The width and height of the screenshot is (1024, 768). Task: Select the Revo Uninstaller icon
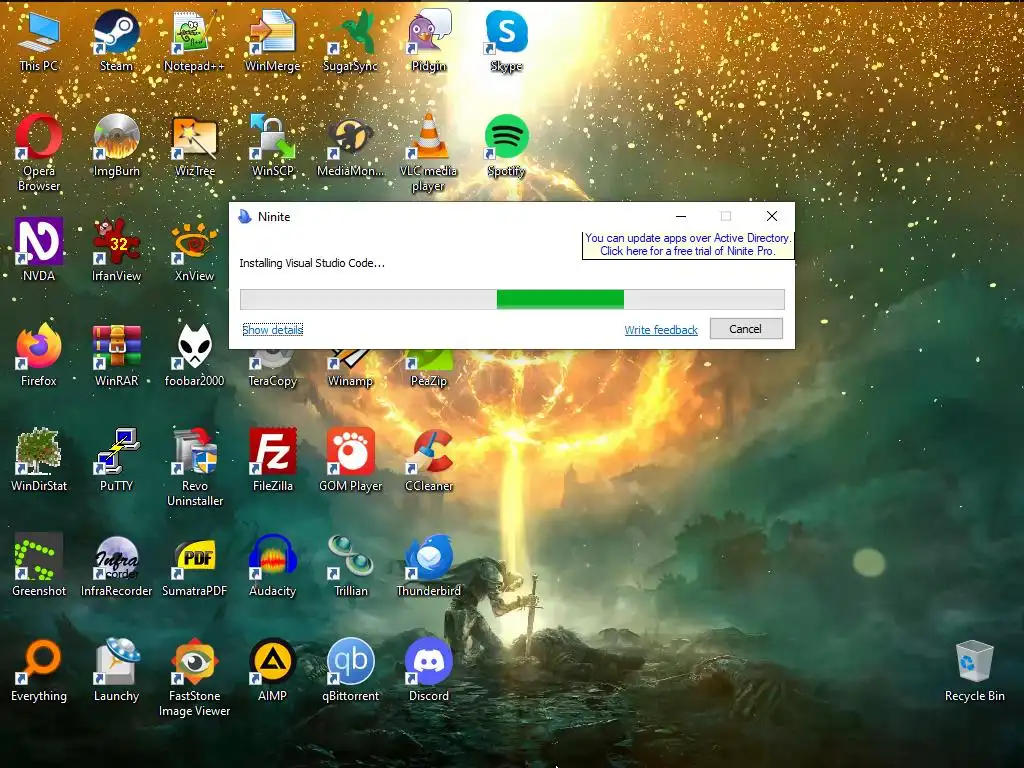point(194,468)
